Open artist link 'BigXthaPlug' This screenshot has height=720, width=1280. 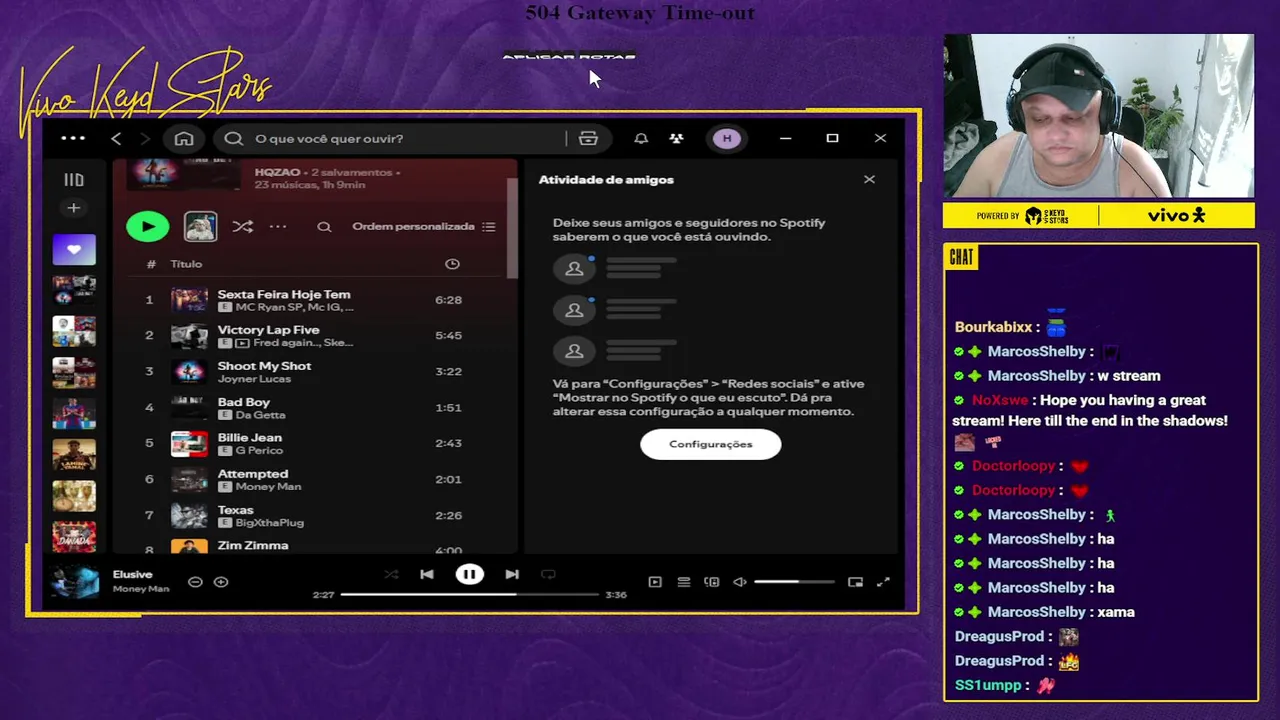[x=269, y=523]
